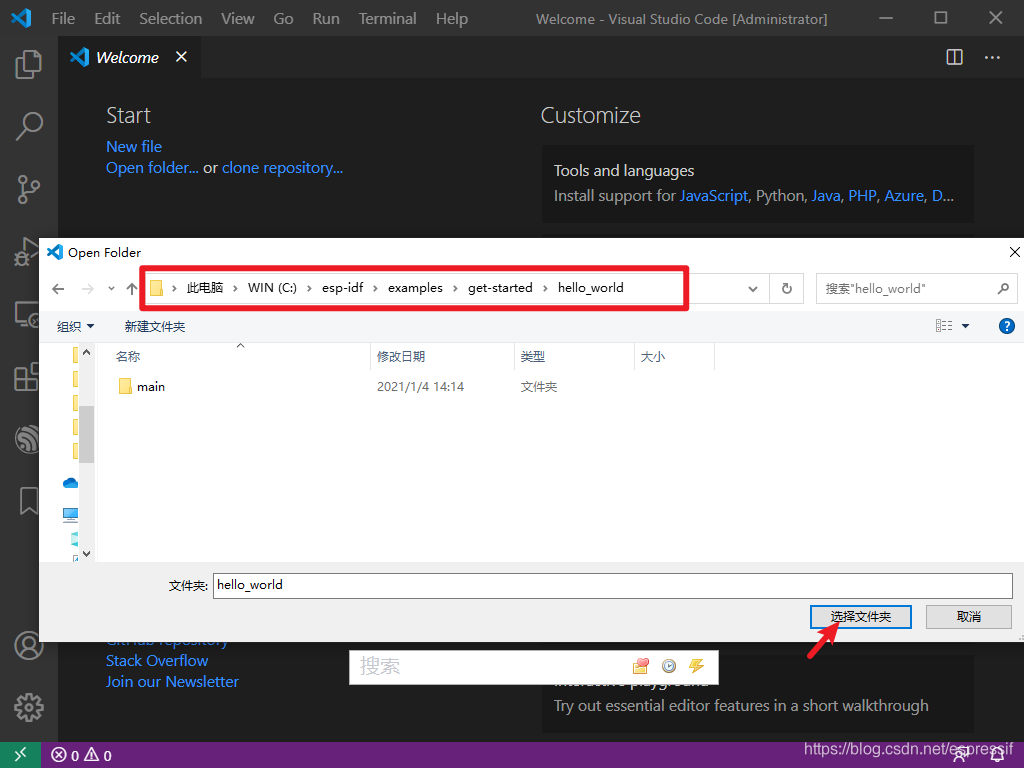
Task: Click the New file link
Action: tap(134, 146)
